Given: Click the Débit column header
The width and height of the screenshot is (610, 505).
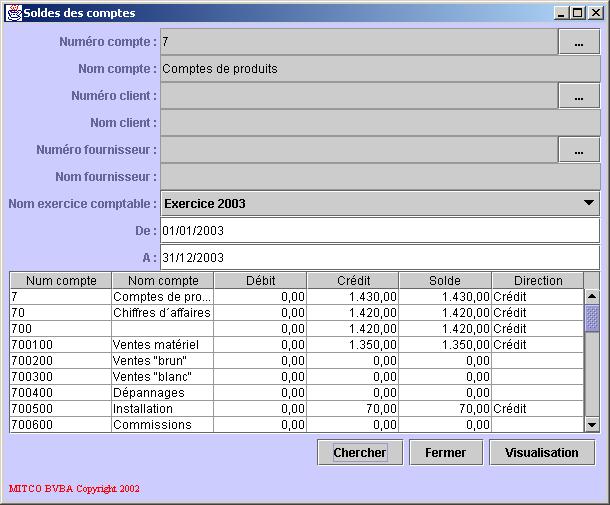Looking at the screenshot, I should coord(260,281).
